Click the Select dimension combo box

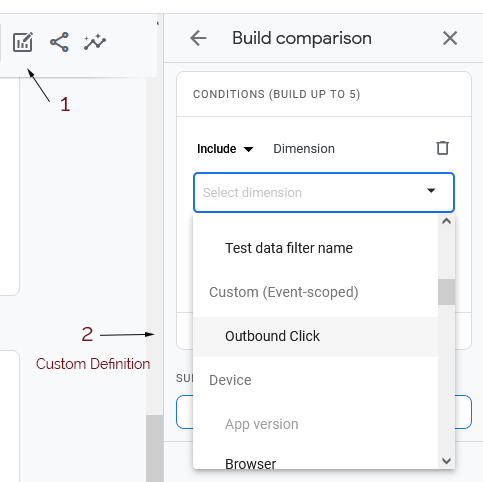pos(324,192)
